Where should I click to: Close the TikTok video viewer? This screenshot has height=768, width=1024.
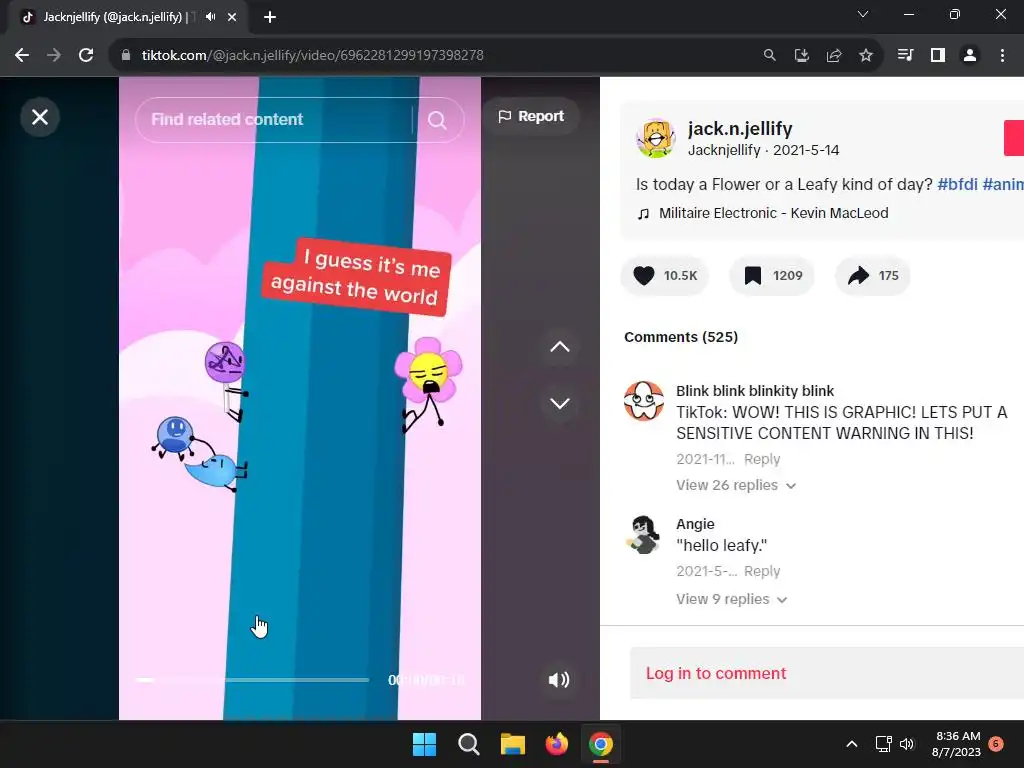coord(40,118)
